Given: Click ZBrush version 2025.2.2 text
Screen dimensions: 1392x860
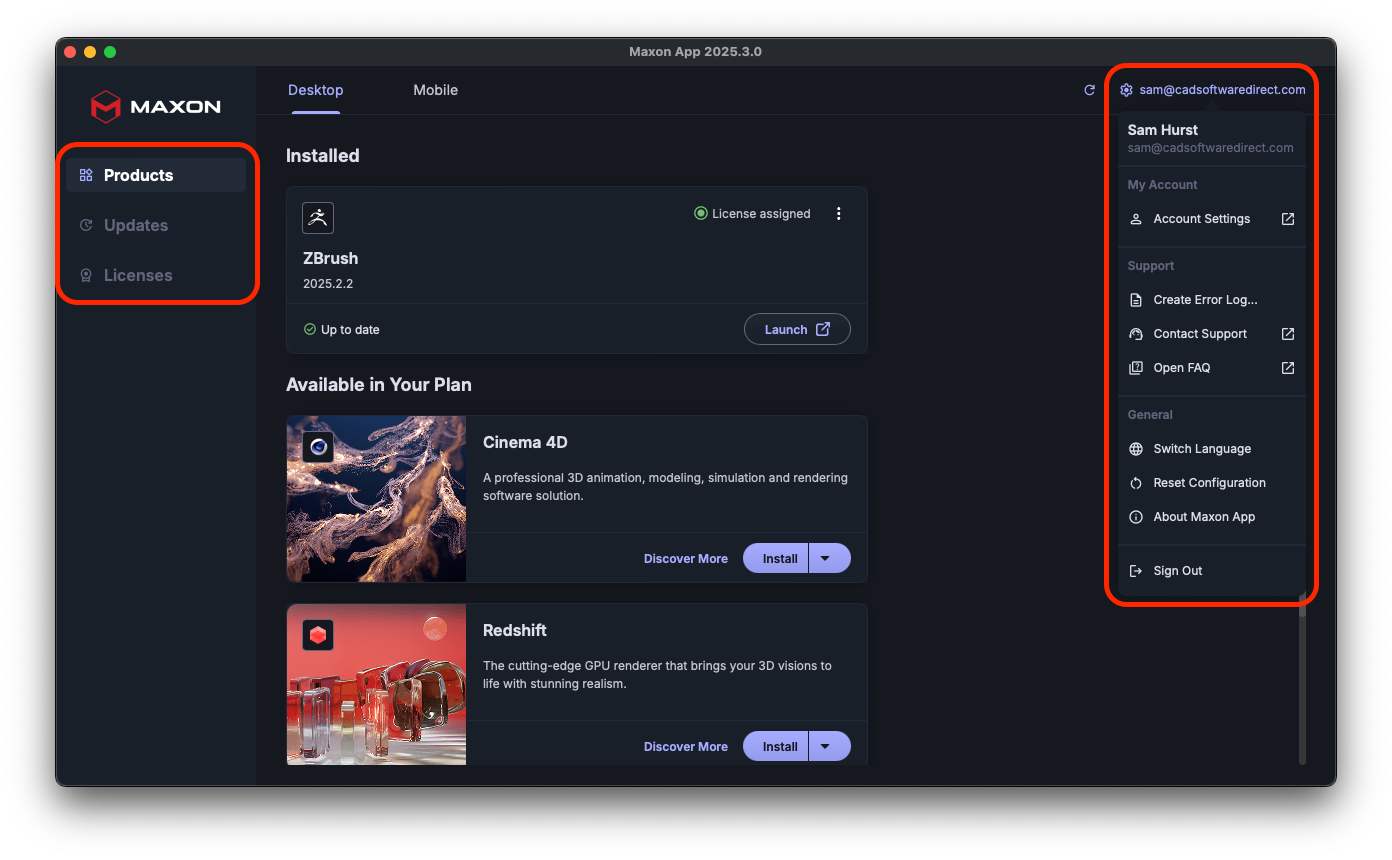Looking at the screenshot, I should [328, 284].
